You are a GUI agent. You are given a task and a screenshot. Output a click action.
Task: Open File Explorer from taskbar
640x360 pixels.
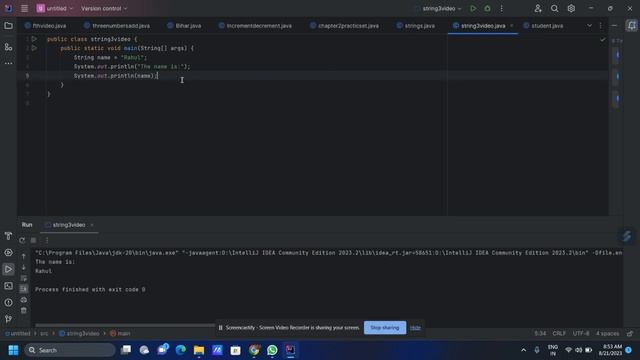click(x=199, y=350)
